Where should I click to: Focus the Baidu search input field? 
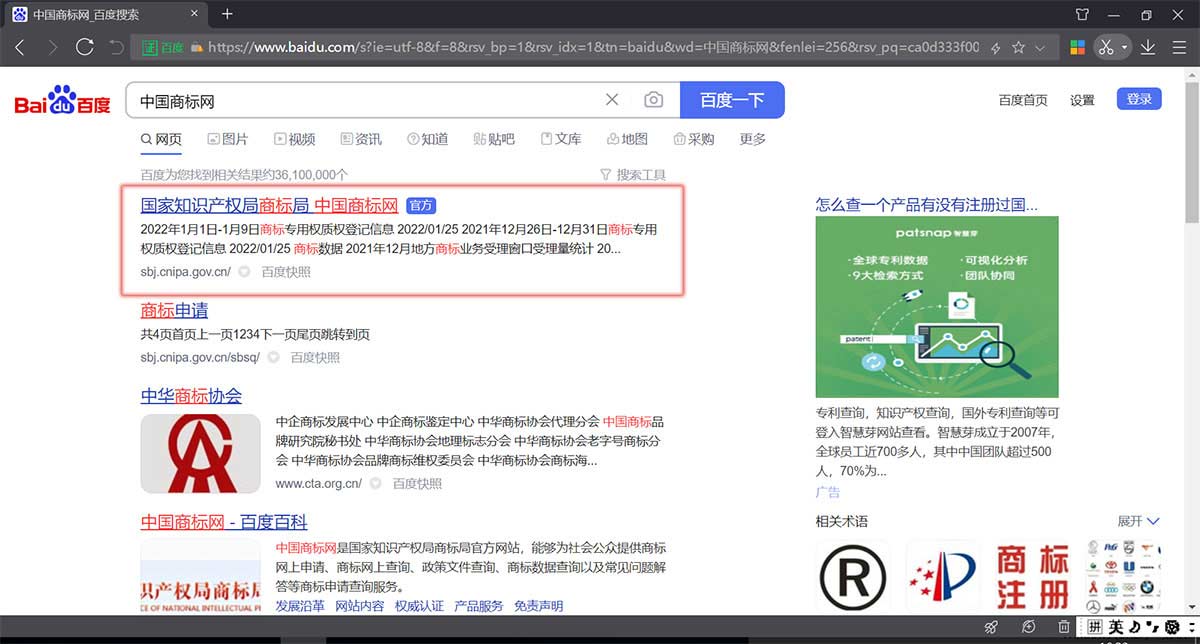pos(365,100)
